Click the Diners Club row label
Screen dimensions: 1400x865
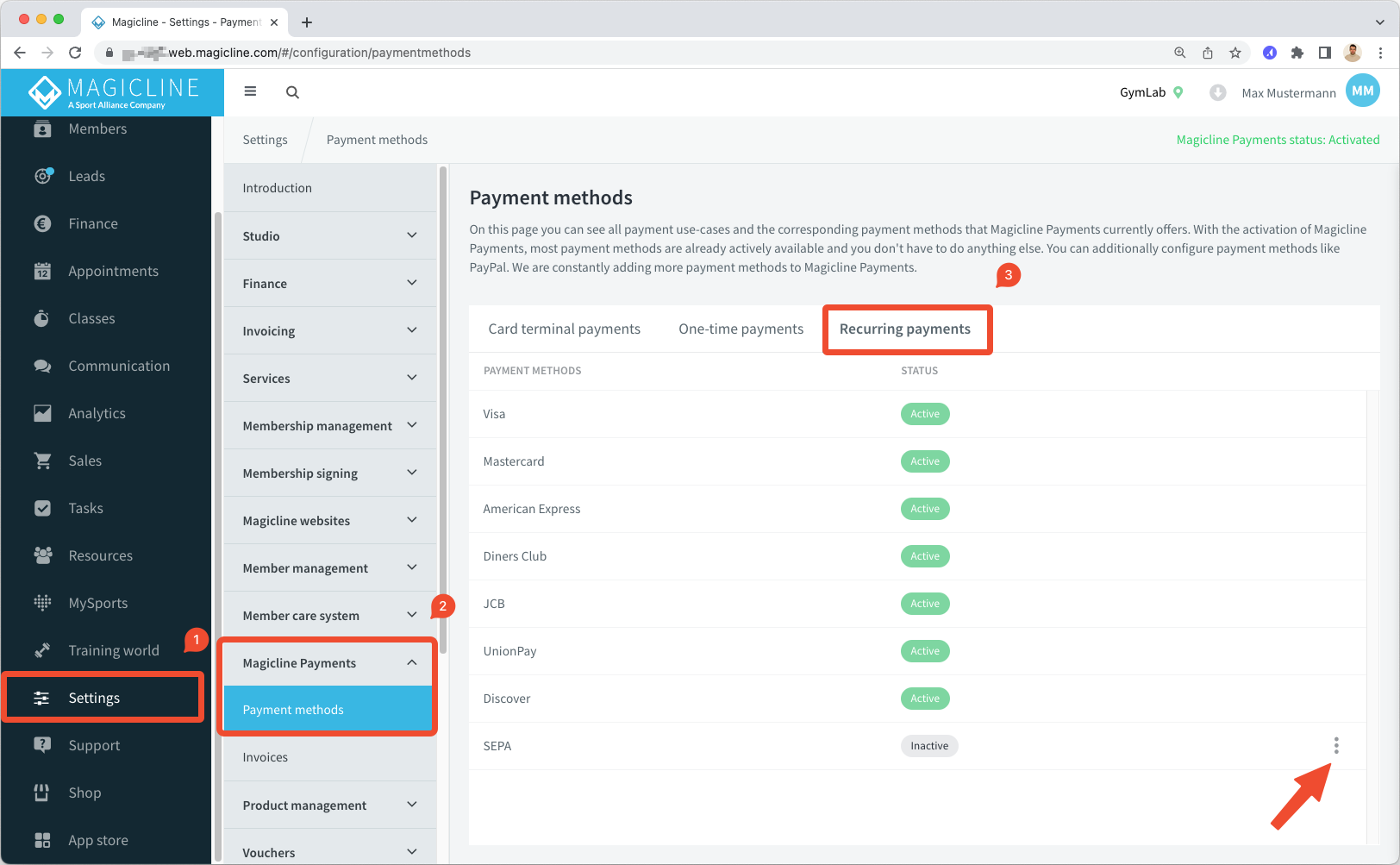515,556
